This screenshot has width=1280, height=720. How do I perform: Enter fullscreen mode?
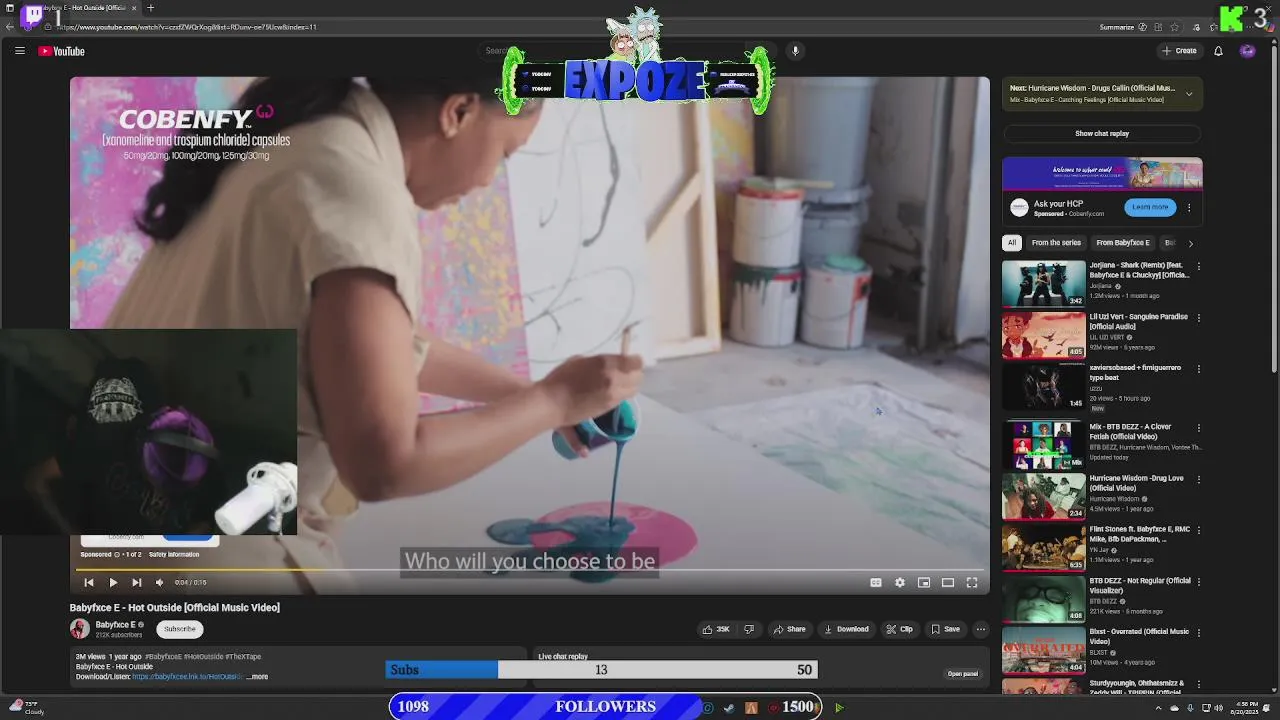tap(972, 582)
